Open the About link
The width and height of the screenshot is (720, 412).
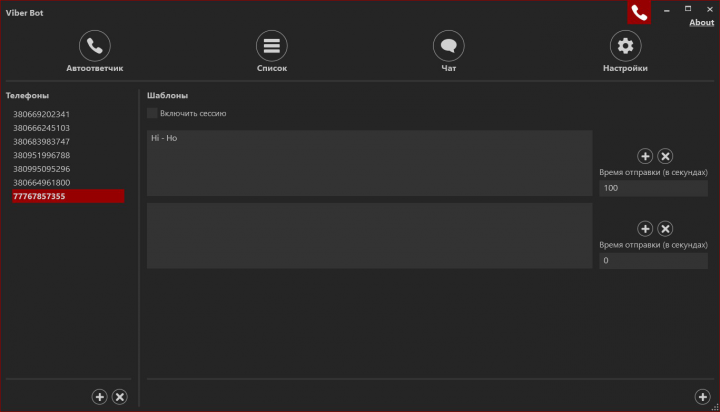click(702, 23)
